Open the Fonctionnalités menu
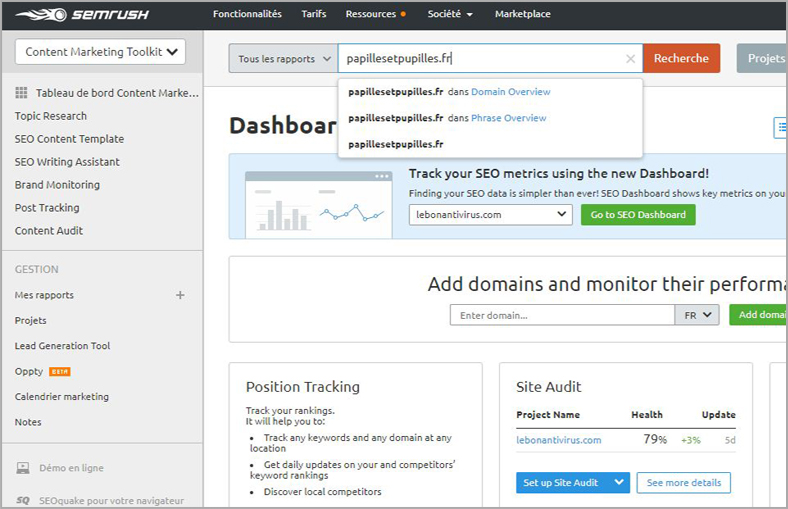This screenshot has height=509, width=788. click(247, 14)
